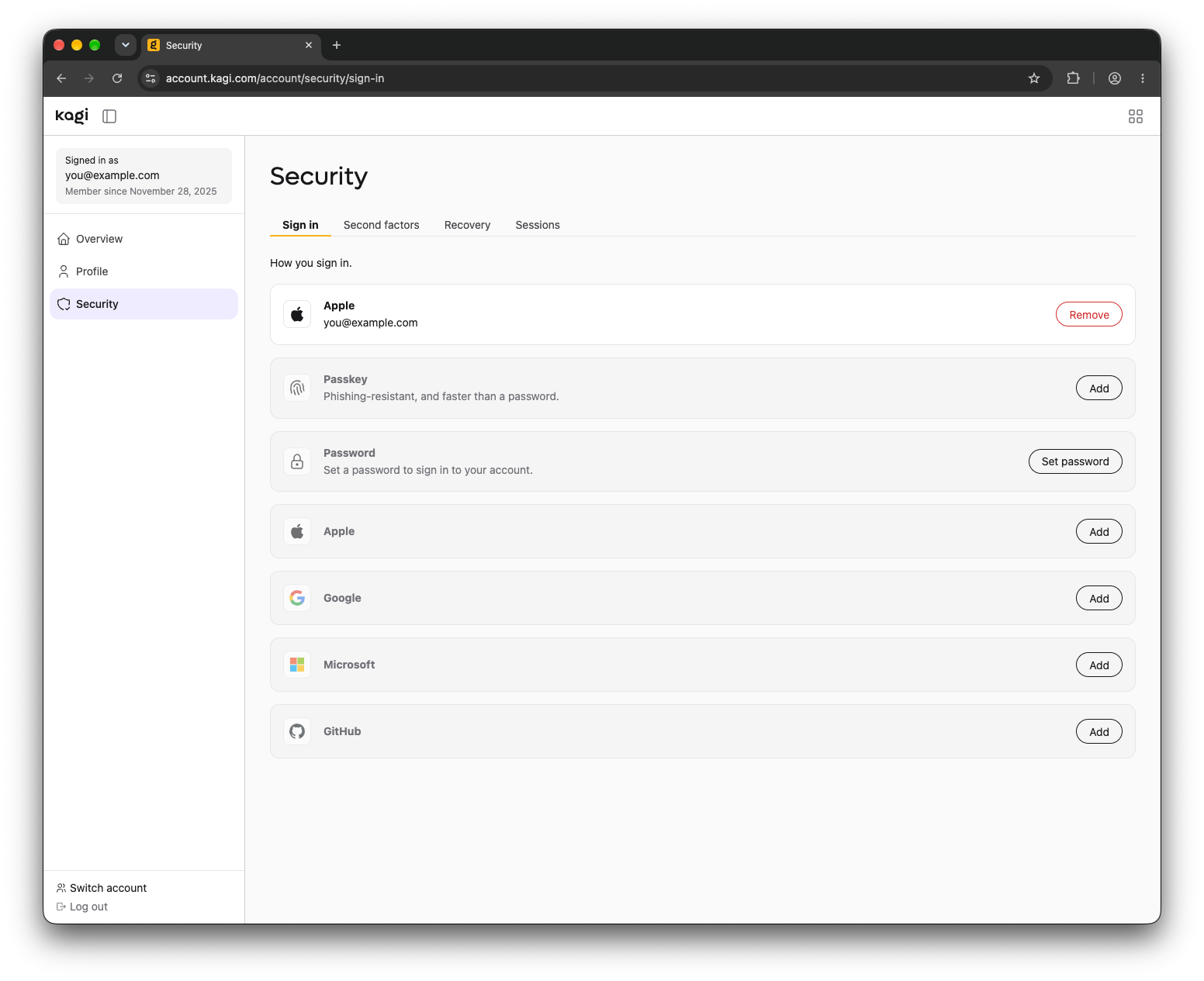Viewport: 1204px width, 981px height.
Task: Bookmark this page with the star icon
Action: click(x=1033, y=78)
